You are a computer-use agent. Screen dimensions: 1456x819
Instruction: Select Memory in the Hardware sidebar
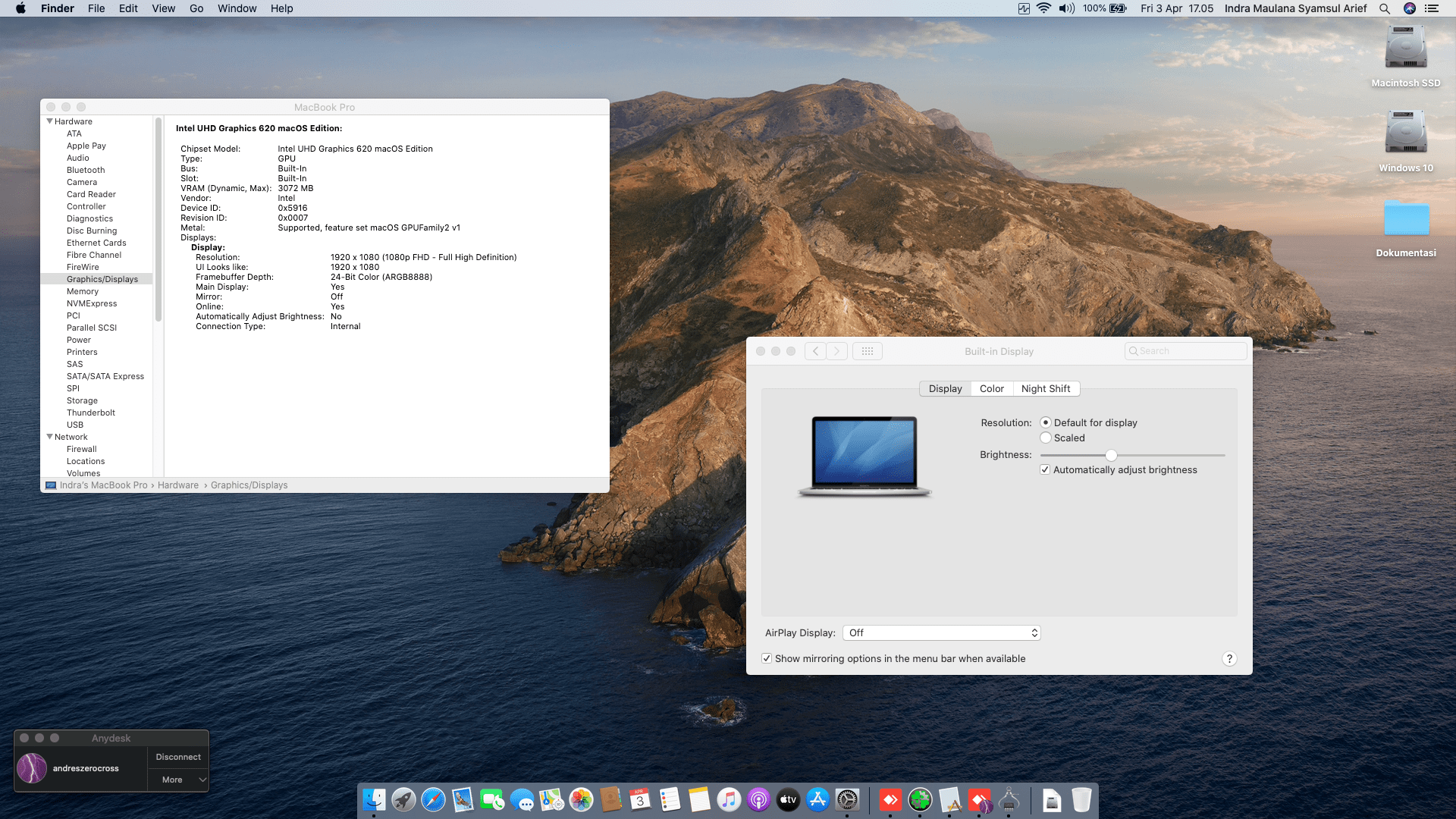tap(83, 291)
